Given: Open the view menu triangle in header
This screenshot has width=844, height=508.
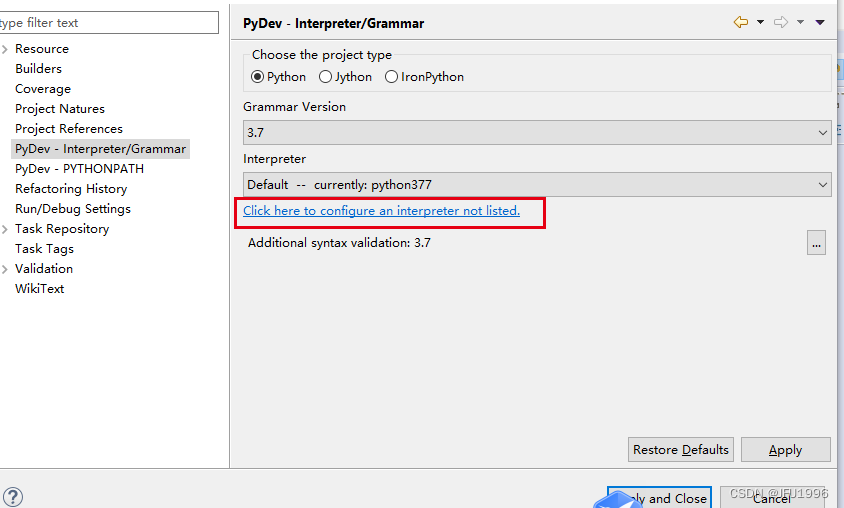Looking at the screenshot, I should (820, 22).
